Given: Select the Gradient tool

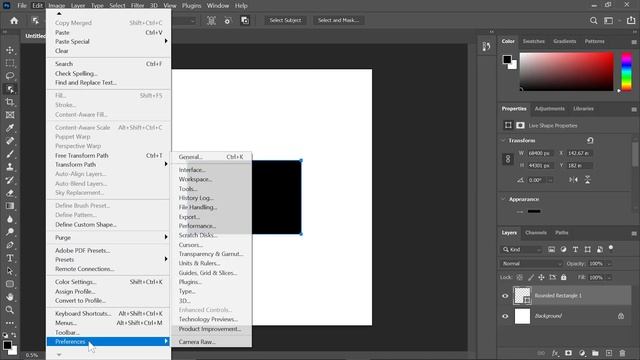Looking at the screenshot, I should 10,206.
